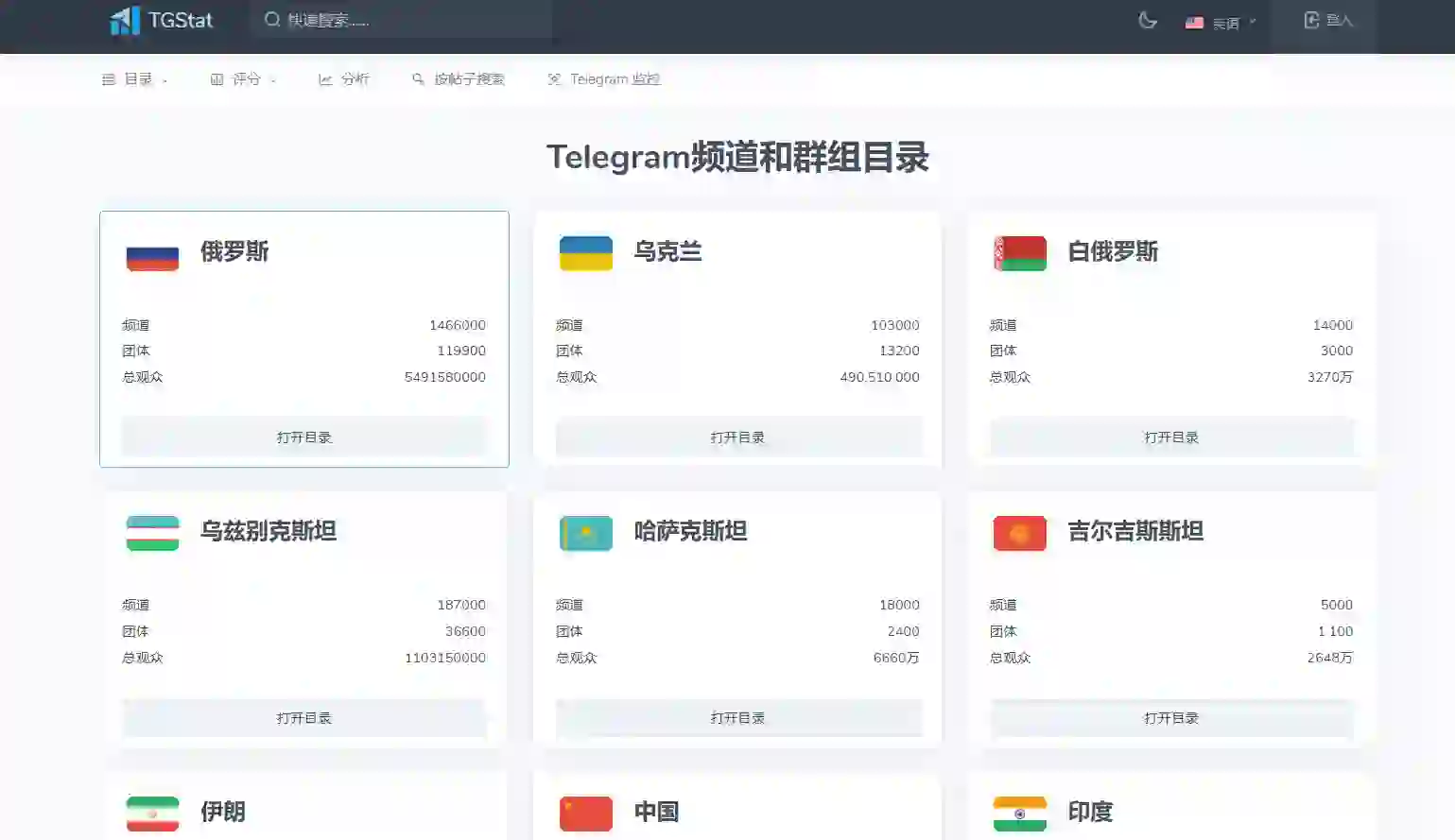Open the 评分 dropdown menu
The image size is (1455, 840).
tap(244, 79)
